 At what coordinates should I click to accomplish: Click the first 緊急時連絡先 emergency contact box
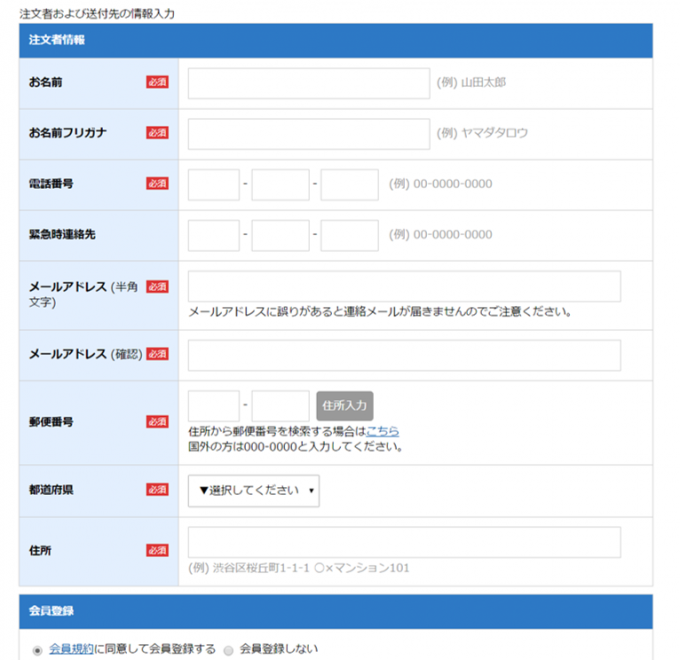tap(214, 236)
